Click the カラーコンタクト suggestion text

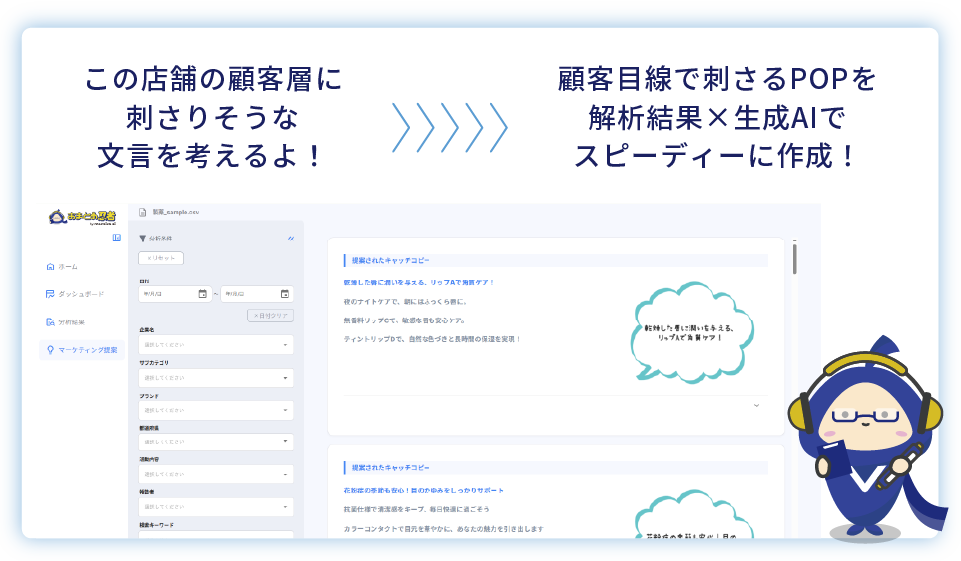pos(443,529)
